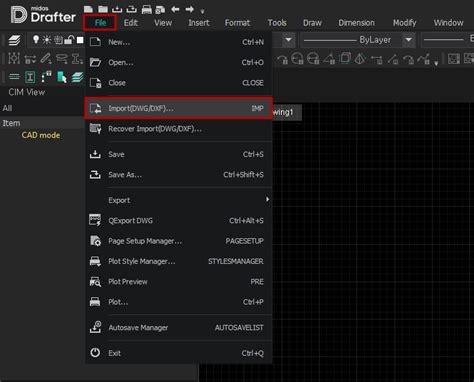Click the Item column header
This screenshot has width=474, height=382.
click(x=11, y=123)
